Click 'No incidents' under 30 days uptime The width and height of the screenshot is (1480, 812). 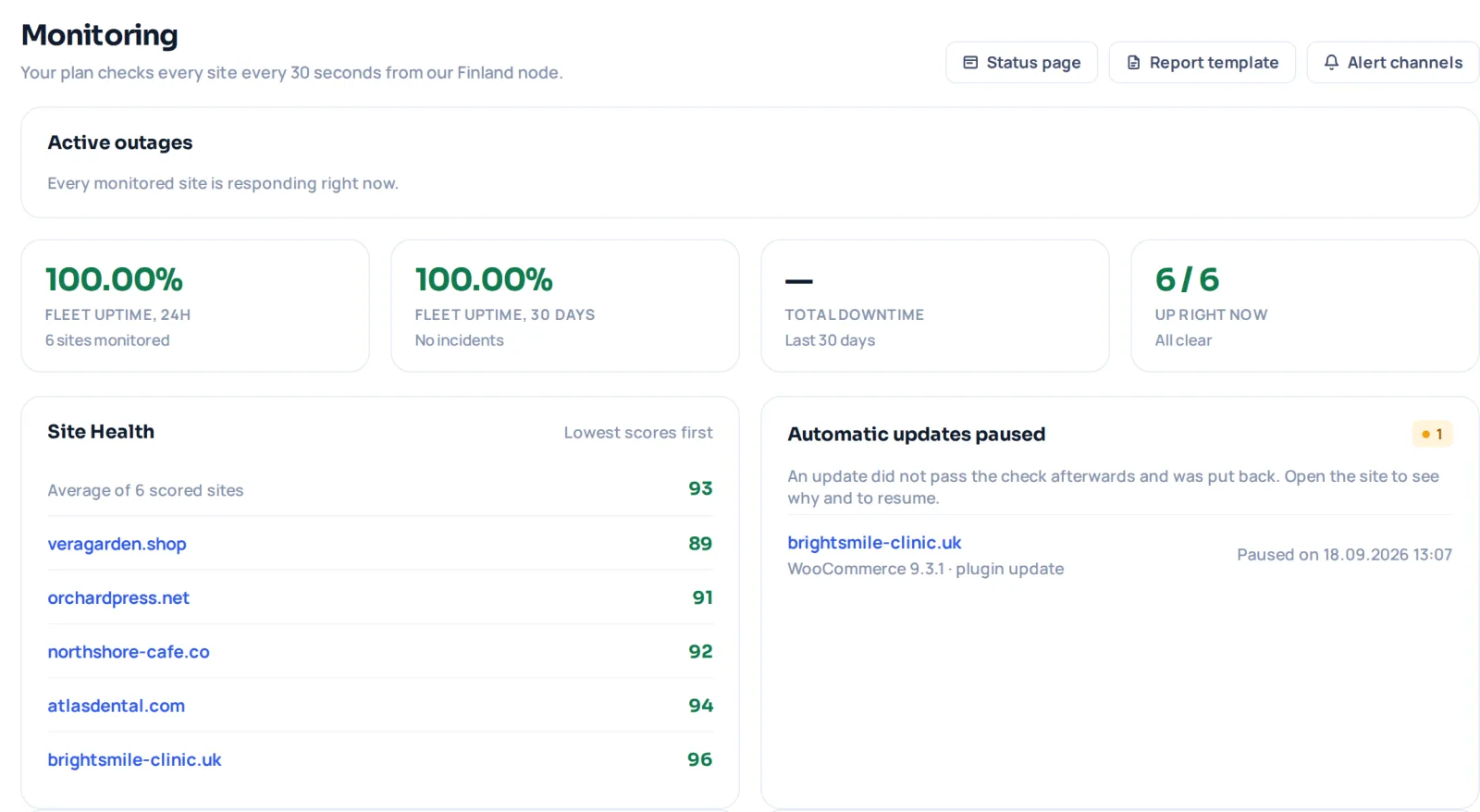click(459, 340)
